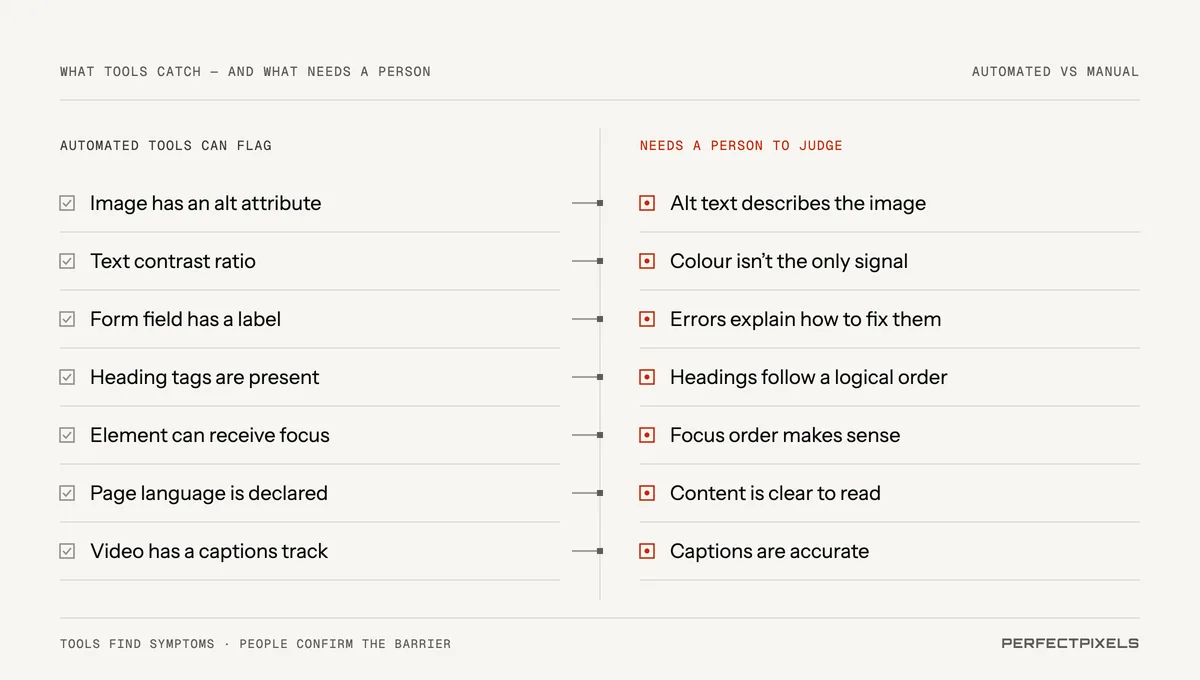The width and height of the screenshot is (1200, 680).
Task: Click Errors explain how to fix them text
Action: coord(806,319)
